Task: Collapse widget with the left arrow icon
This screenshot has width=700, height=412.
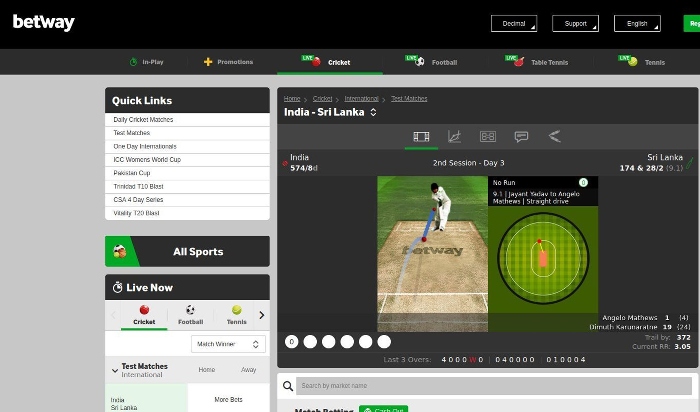Action: (554, 136)
